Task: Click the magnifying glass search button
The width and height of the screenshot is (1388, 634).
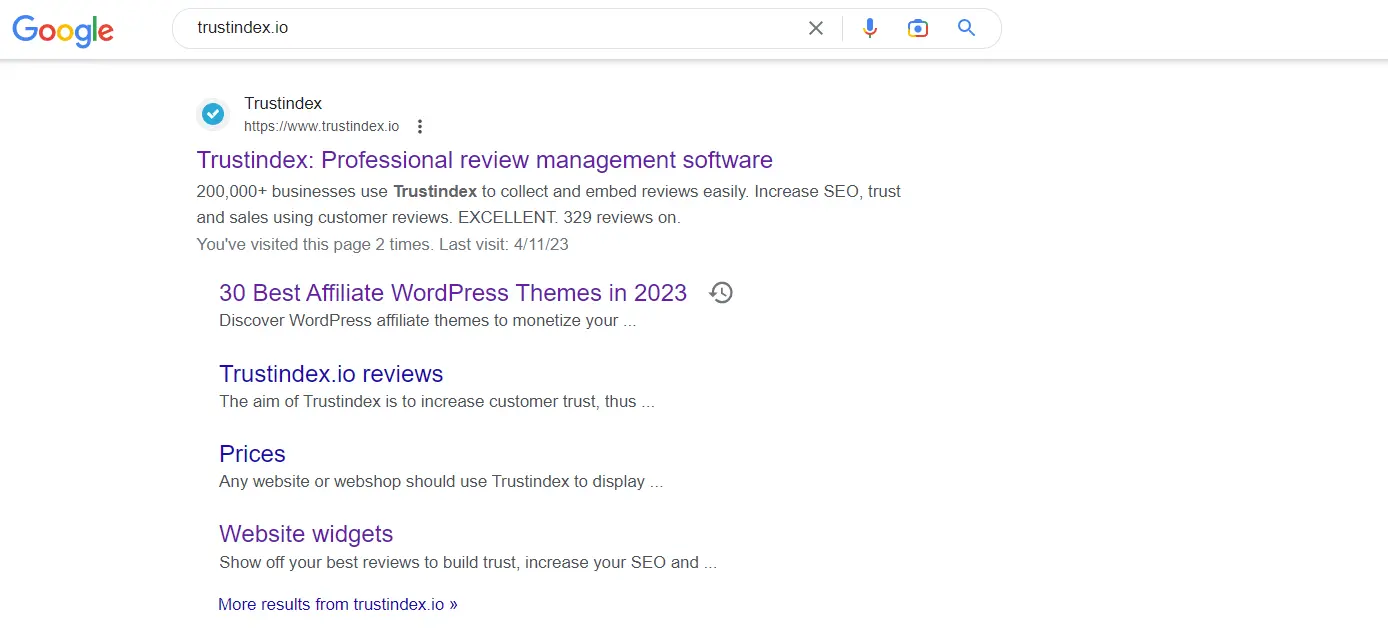Action: pos(966,28)
